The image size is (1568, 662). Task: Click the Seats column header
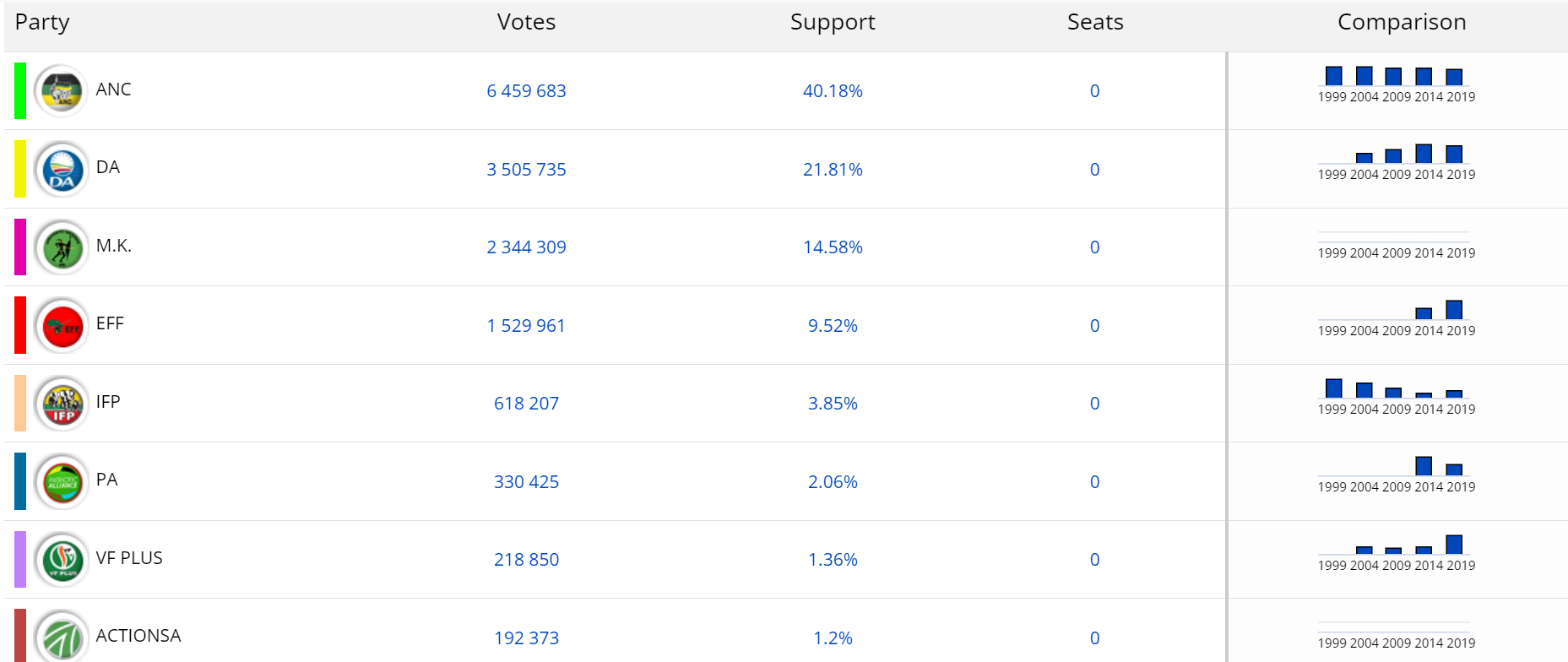(x=1095, y=22)
